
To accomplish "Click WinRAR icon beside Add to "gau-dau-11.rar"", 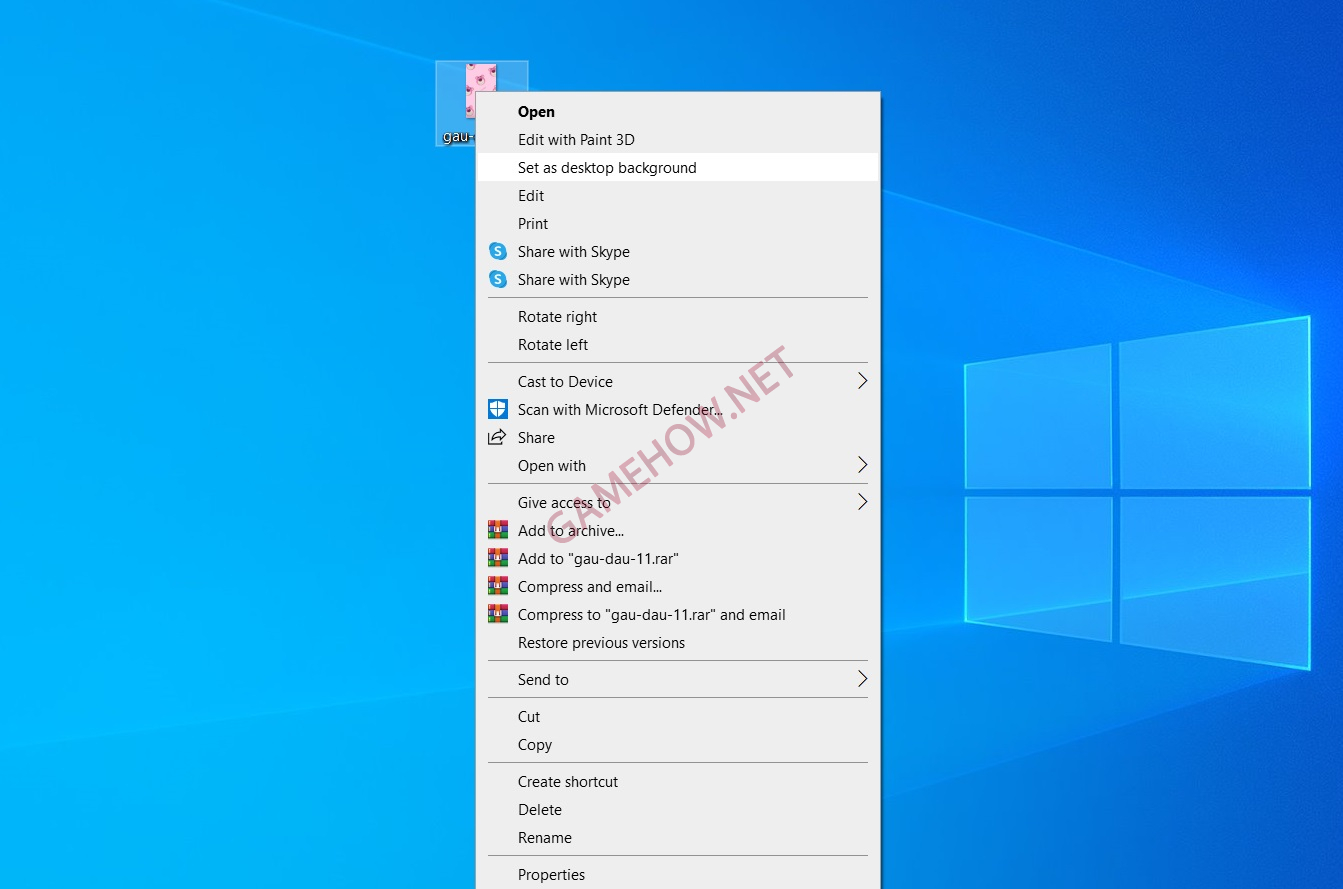I will [497, 558].
